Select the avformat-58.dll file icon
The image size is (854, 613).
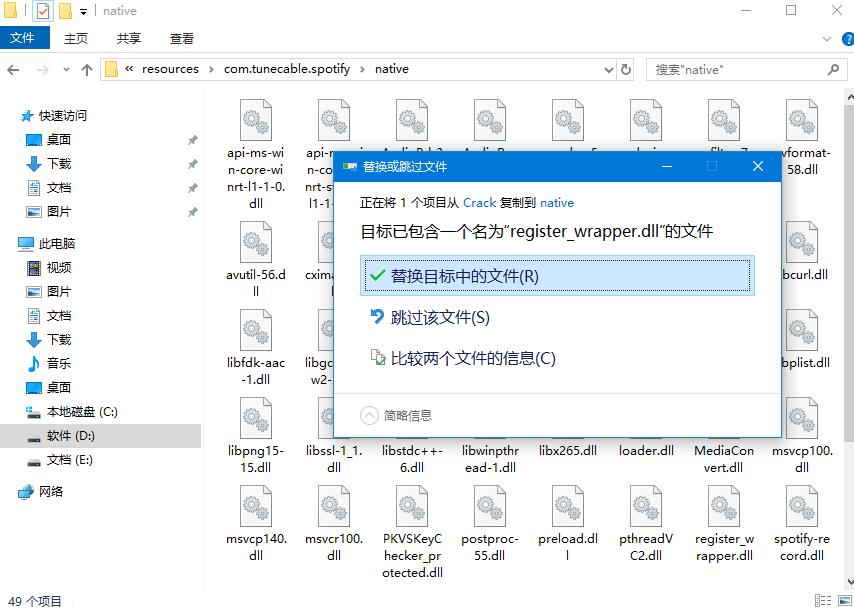coord(802,120)
